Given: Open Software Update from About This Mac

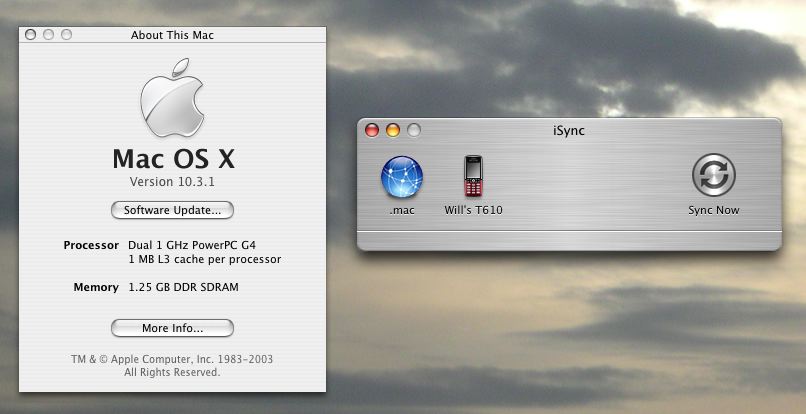Looking at the screenshot, I should (172, 210).
